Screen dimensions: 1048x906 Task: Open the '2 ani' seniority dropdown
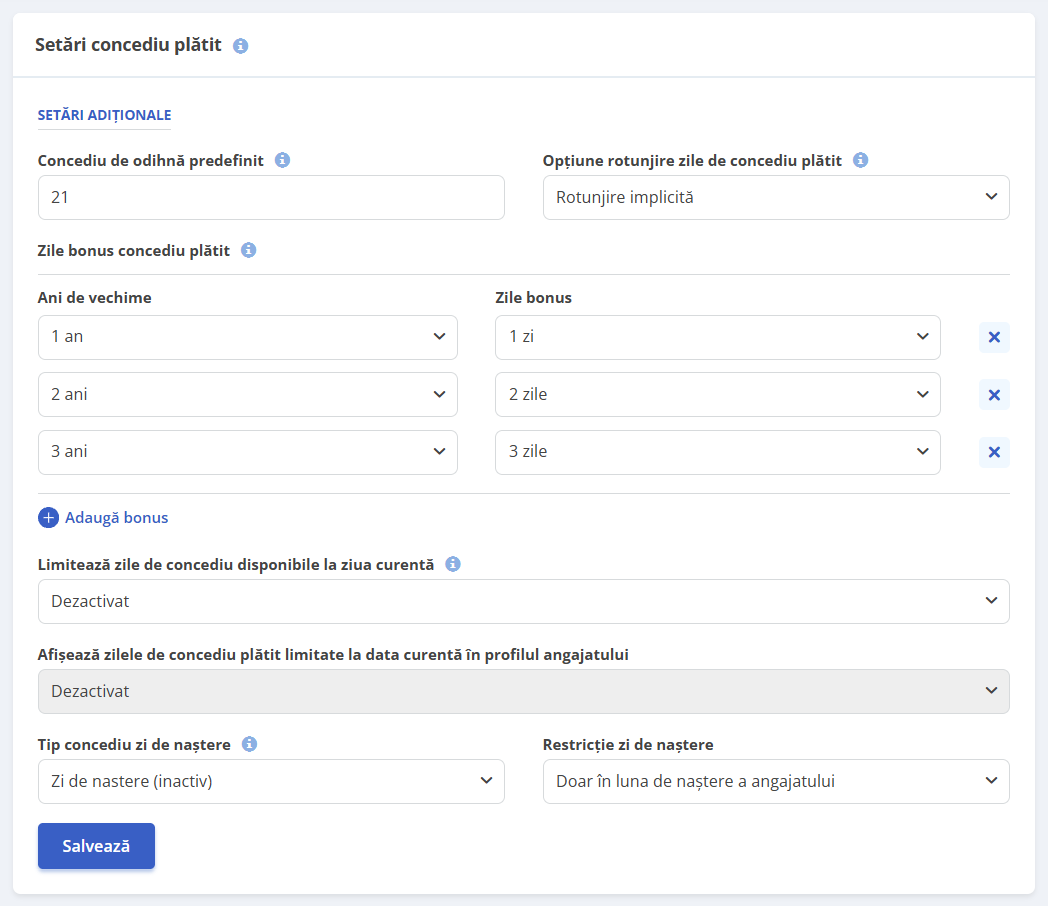click(x=248, y=394)
